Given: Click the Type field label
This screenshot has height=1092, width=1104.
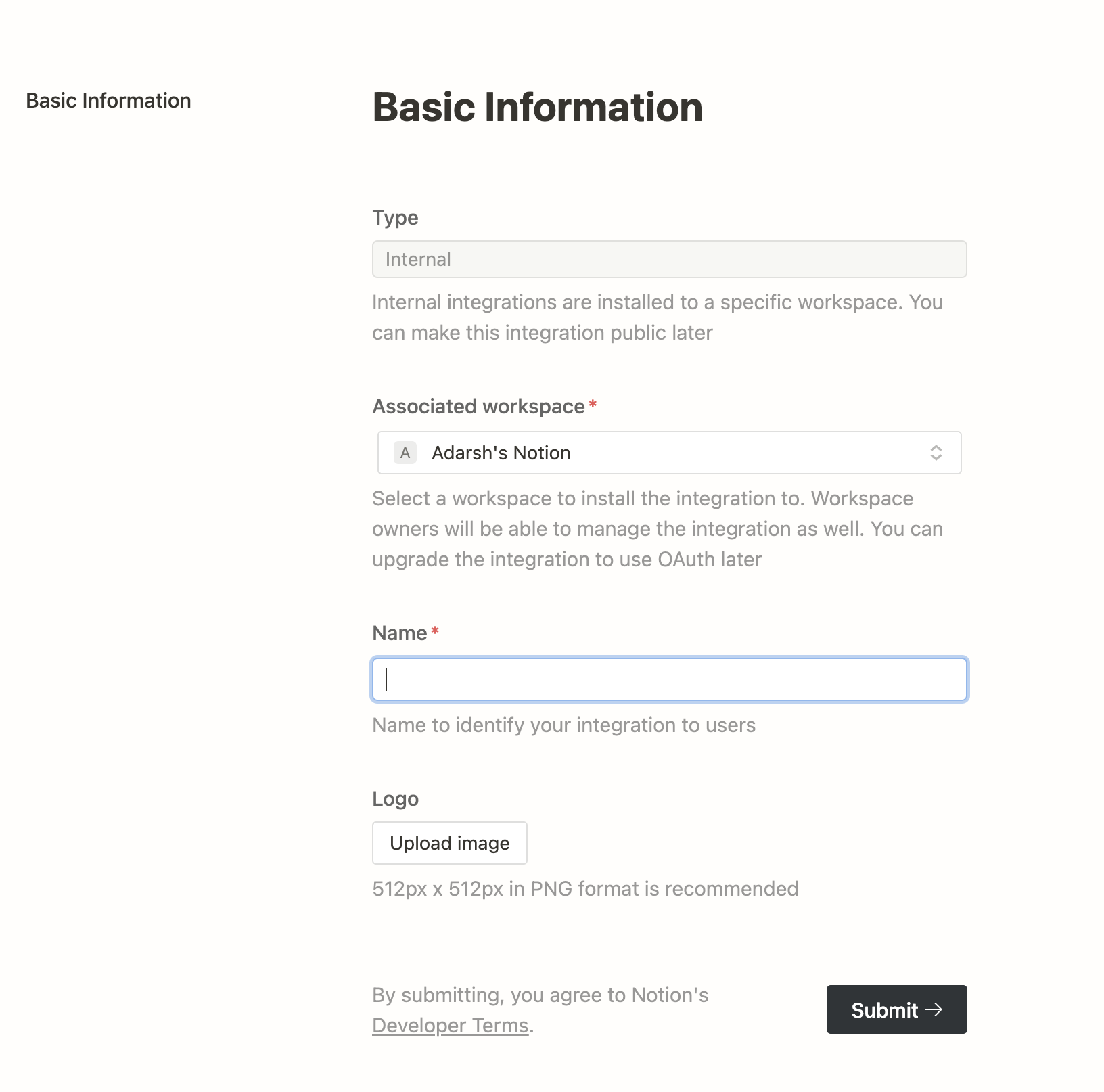Looking at the screenshot, I should tap(395, 218).
